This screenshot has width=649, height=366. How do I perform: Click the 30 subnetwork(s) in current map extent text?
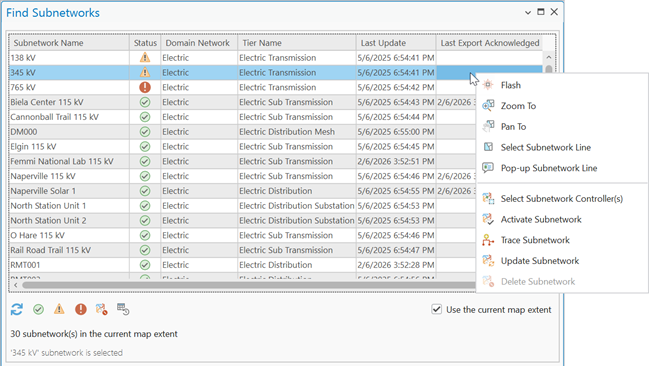click(x=94, y=334)
